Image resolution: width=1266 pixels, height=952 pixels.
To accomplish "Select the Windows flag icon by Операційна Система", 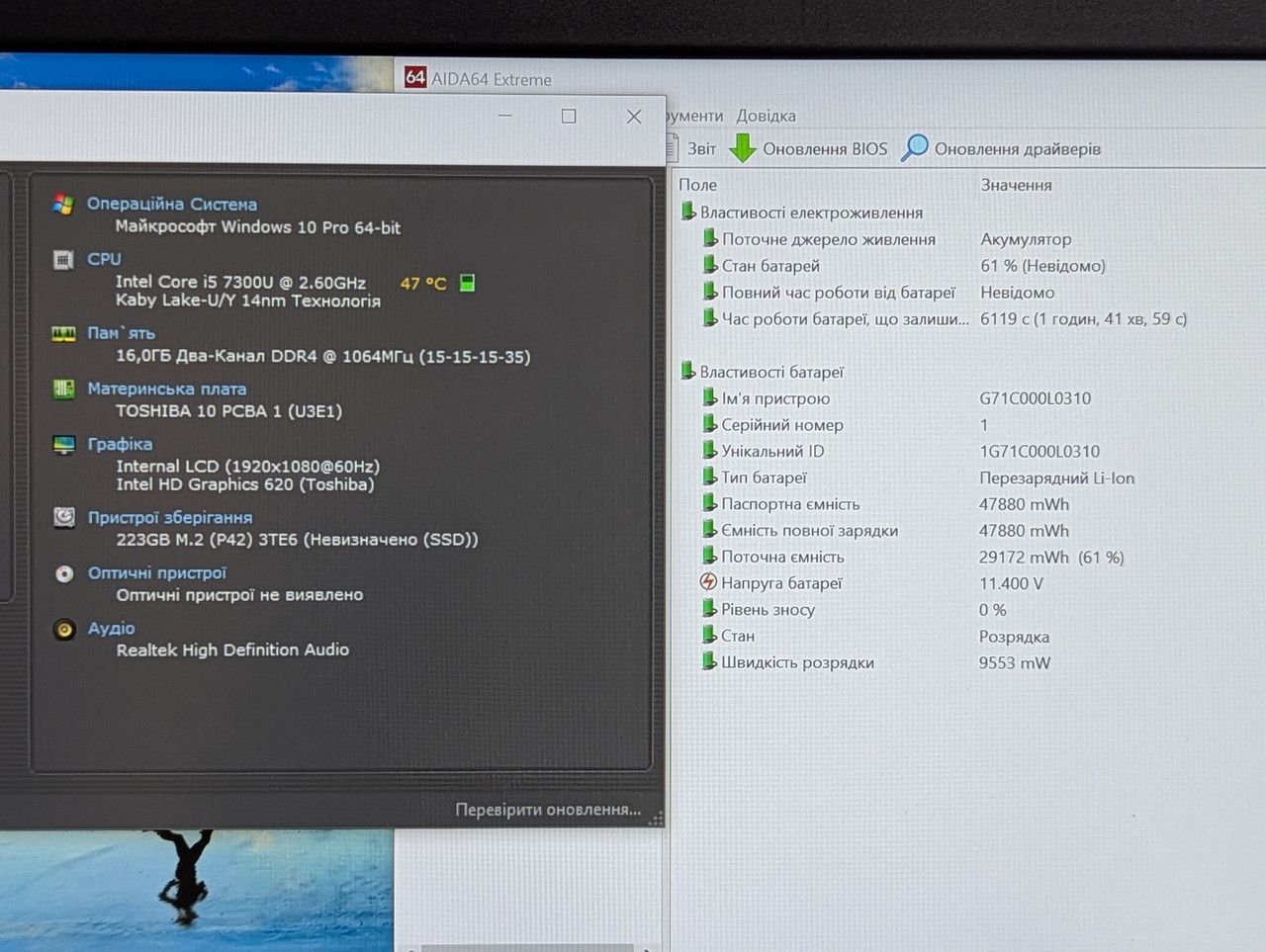I will (63, 204).
